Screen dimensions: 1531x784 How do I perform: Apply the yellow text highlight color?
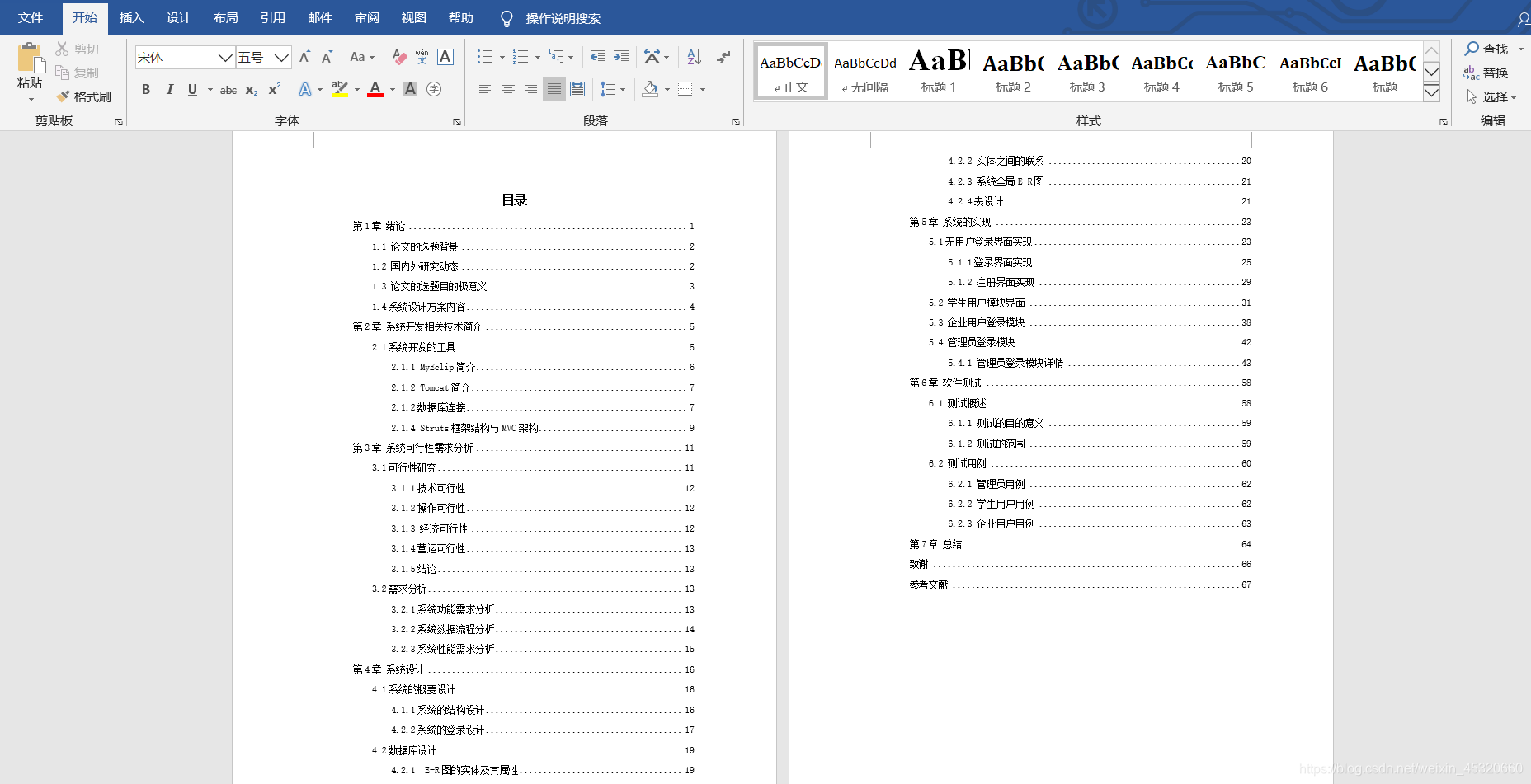point(339,89)
